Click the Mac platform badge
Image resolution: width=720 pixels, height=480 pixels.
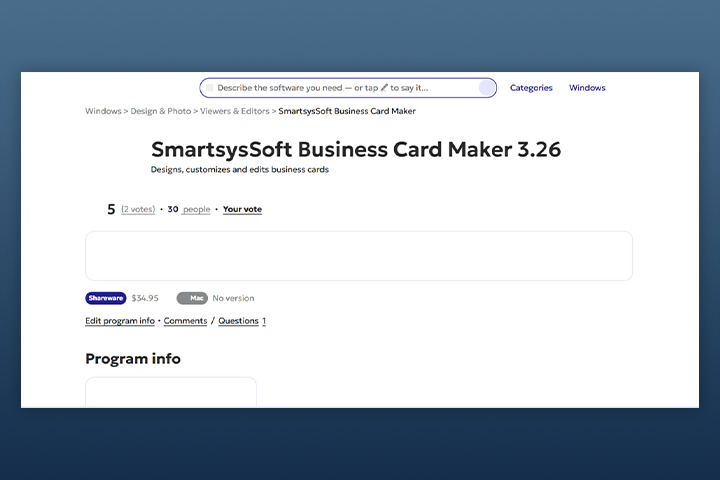point(192,298)
